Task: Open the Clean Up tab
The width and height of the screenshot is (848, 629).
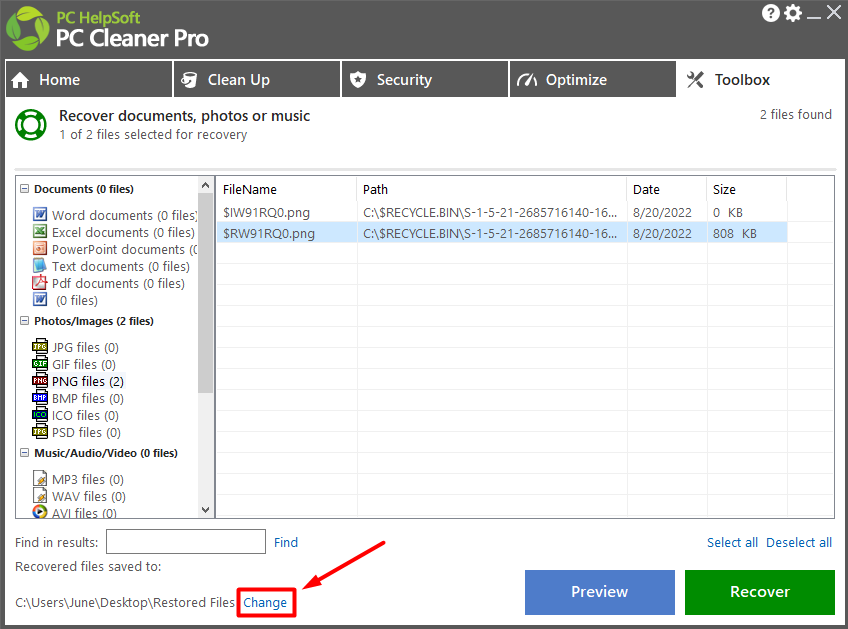Action: tap(257, 80)
